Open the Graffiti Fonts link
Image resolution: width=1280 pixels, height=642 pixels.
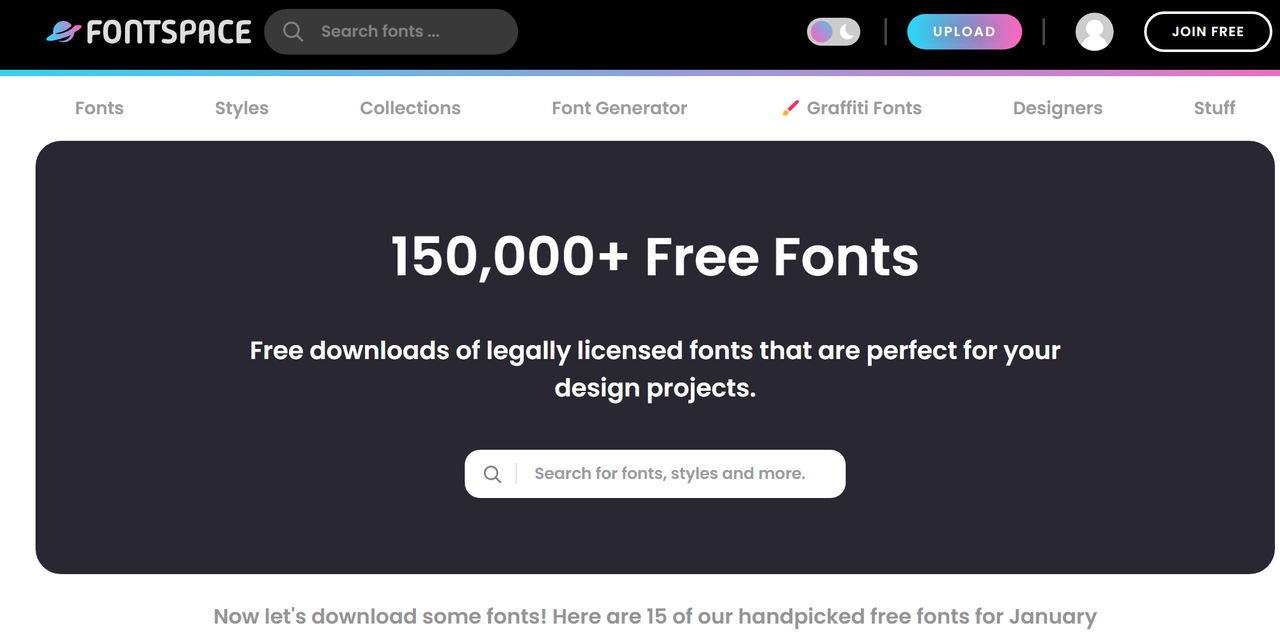click(864, 108)
